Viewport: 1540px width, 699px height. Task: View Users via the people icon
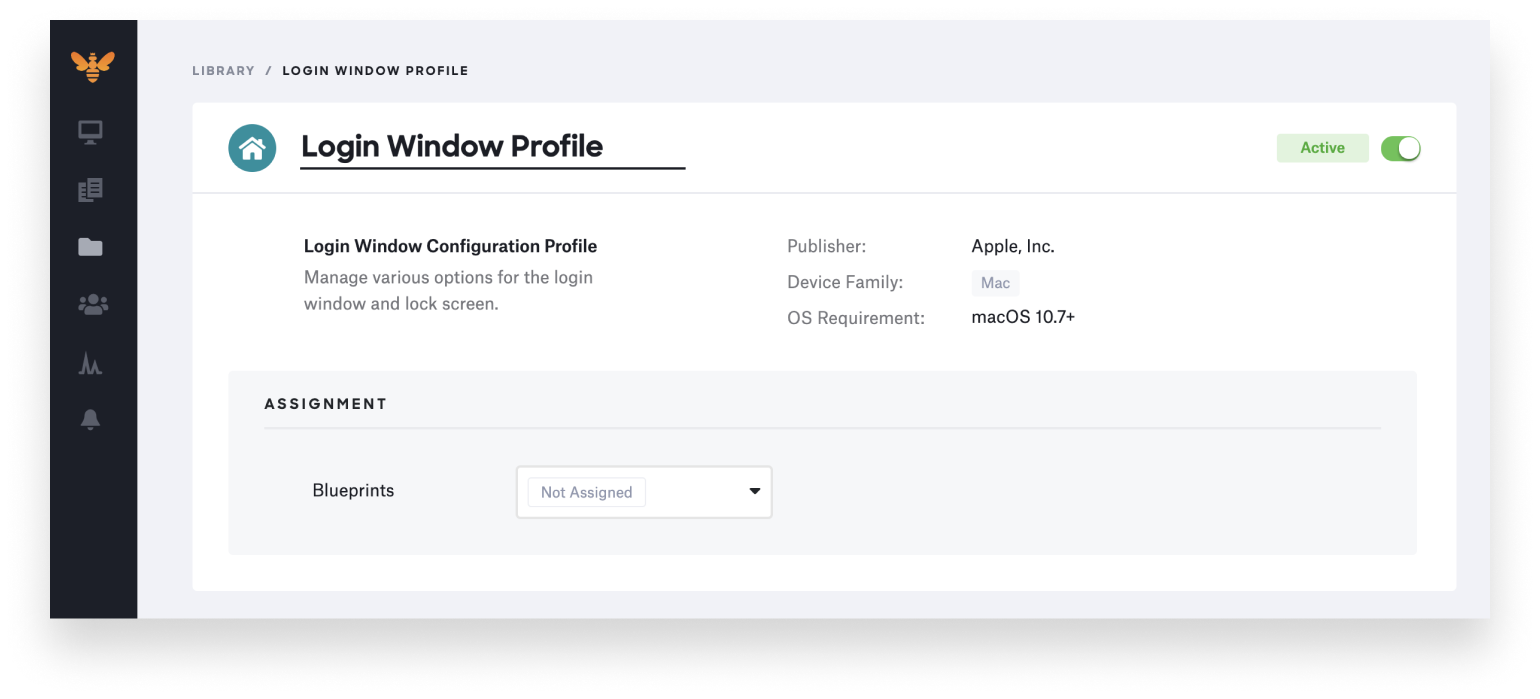click(x=90, y=304)
